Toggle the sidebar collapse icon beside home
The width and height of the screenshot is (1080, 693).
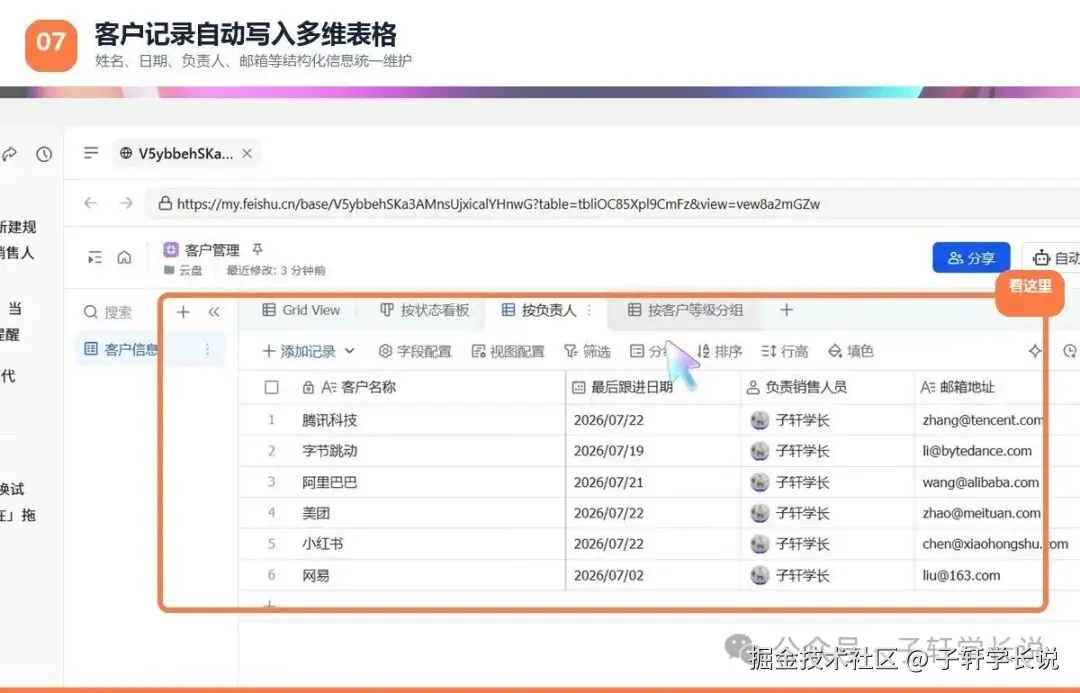(95, 258)
